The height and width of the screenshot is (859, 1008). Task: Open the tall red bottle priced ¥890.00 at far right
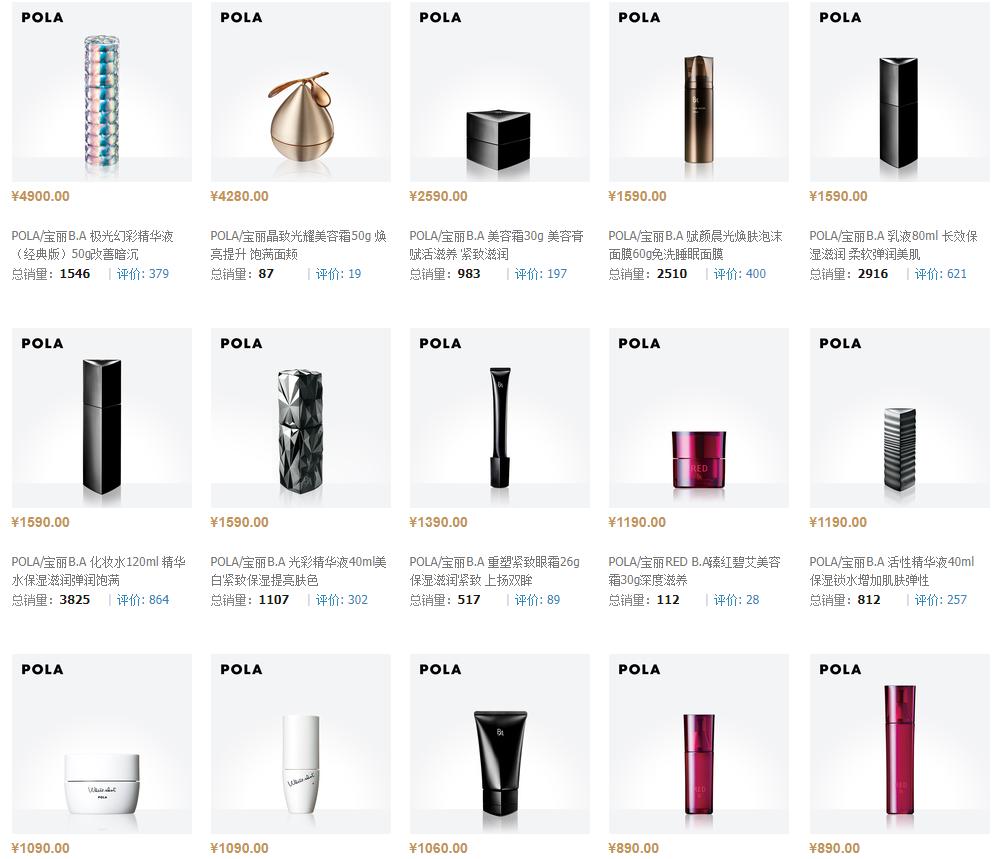pos(899,744)
